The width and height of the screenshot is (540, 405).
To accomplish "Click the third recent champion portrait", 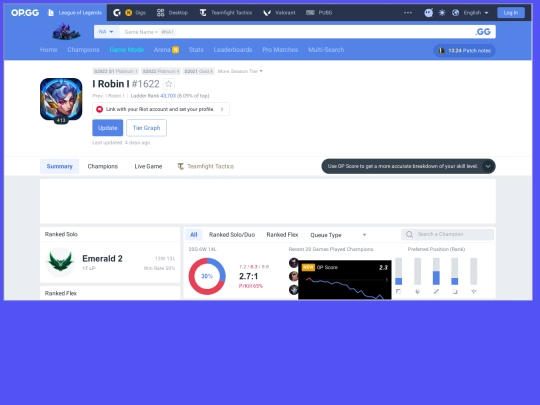I will tap(293, 290).
